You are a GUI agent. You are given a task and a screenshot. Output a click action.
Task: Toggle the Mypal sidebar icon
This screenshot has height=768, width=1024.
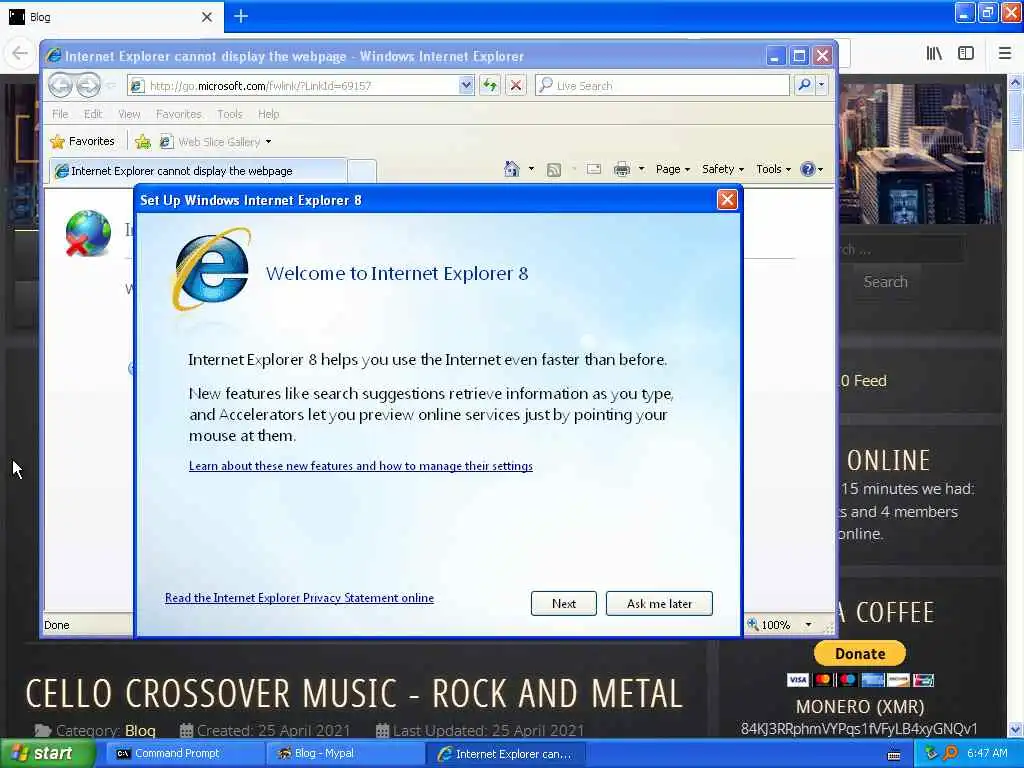pos(966,53)
